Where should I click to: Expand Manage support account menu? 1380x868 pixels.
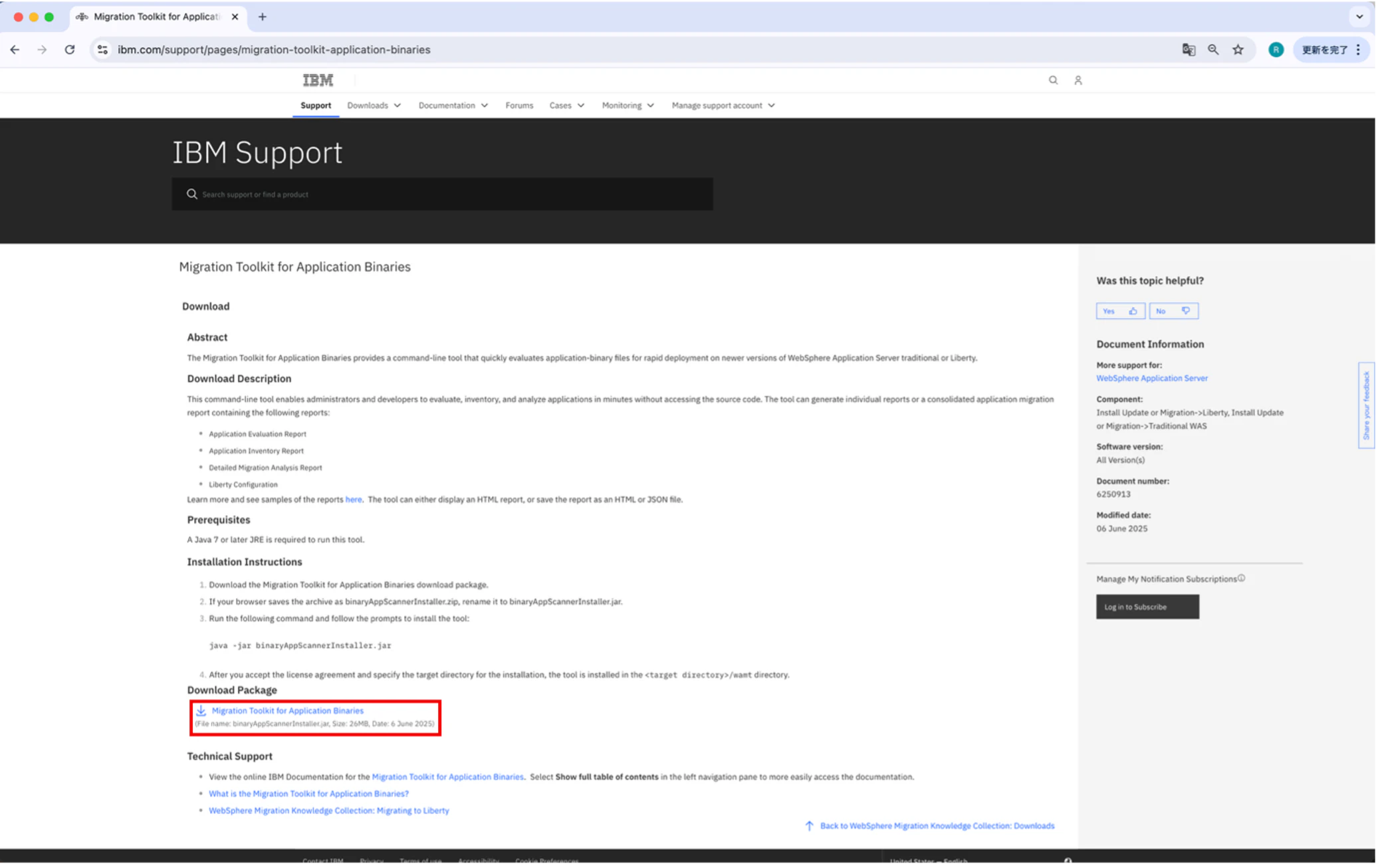(723, 106)
